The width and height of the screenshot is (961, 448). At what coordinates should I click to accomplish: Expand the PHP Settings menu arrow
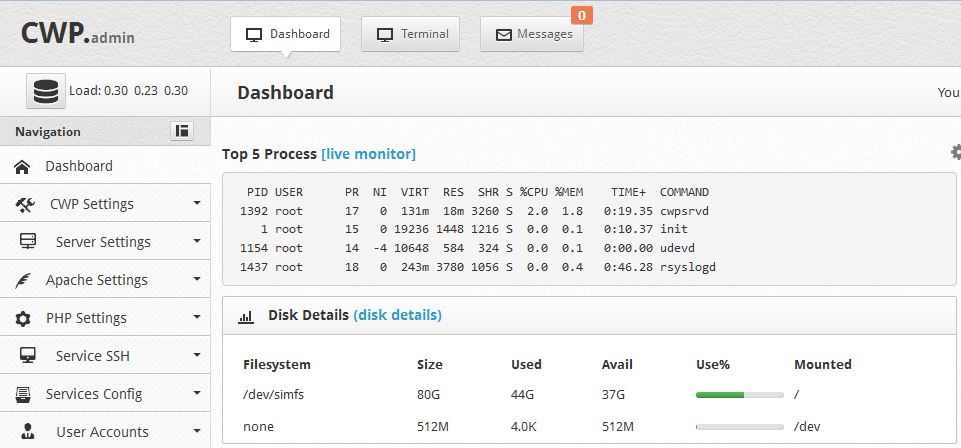pos(197,318)
